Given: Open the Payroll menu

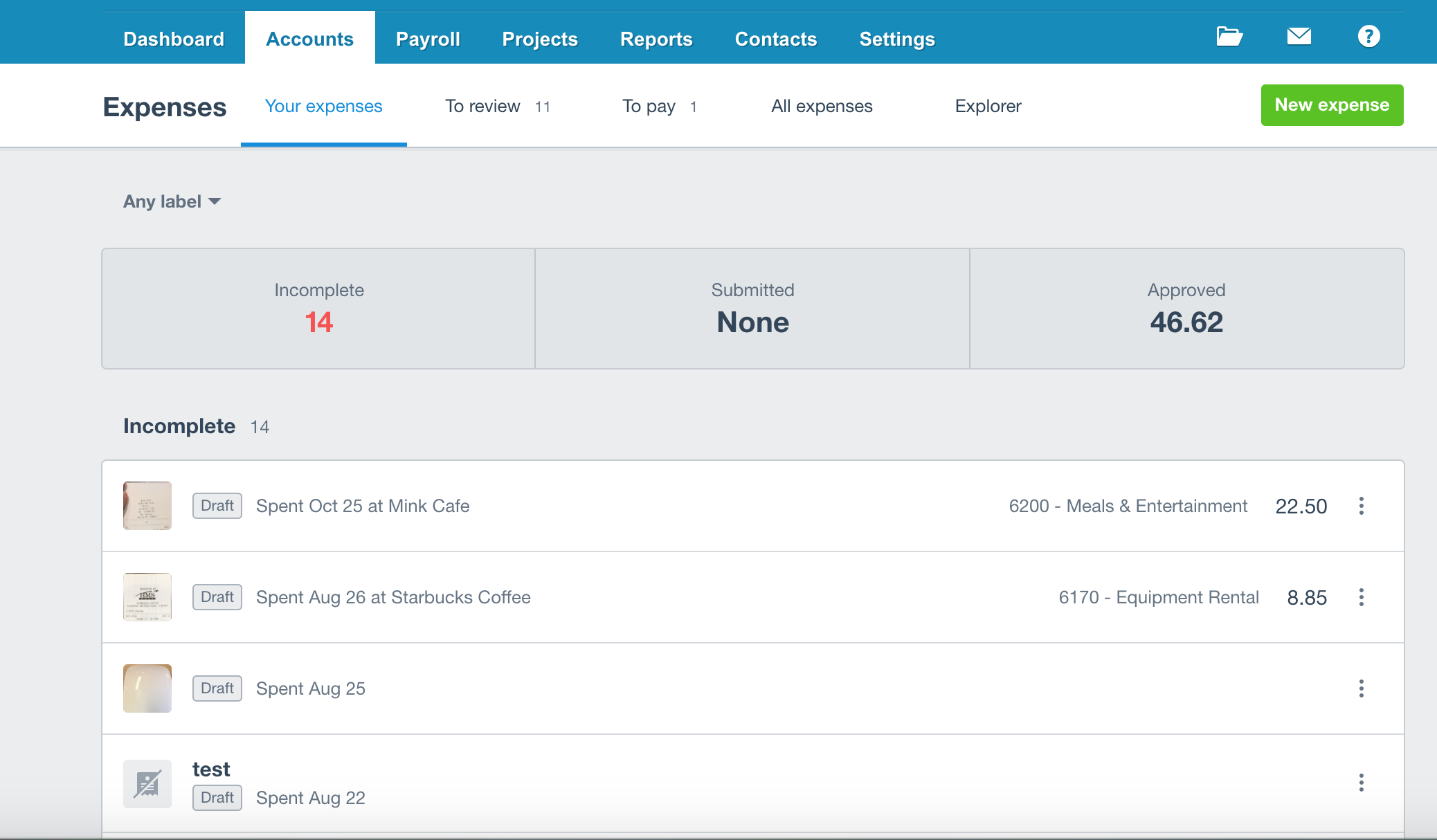Looking at the screenshot, I should point(428,39).
